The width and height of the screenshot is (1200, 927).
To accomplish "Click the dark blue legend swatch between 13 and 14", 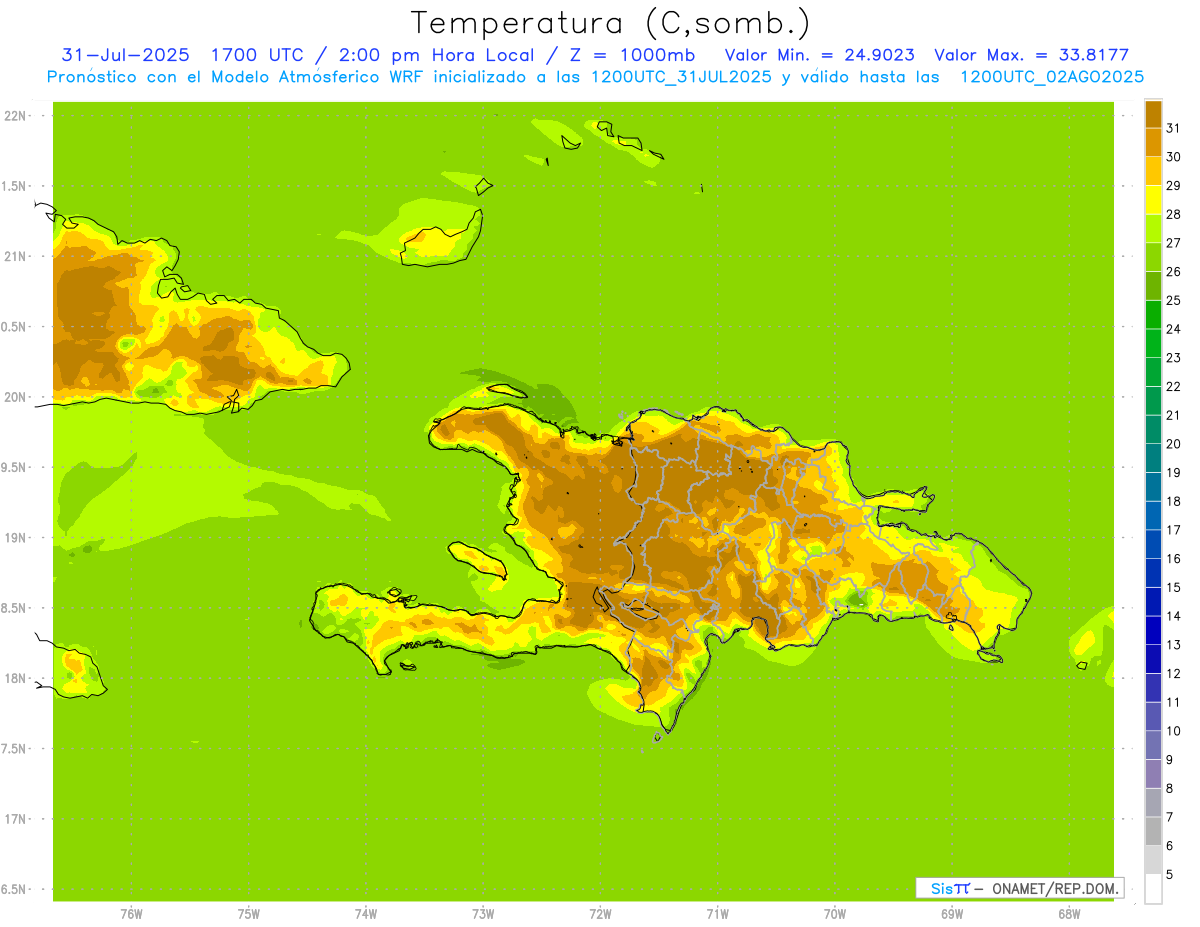I will click(1153, 630).
